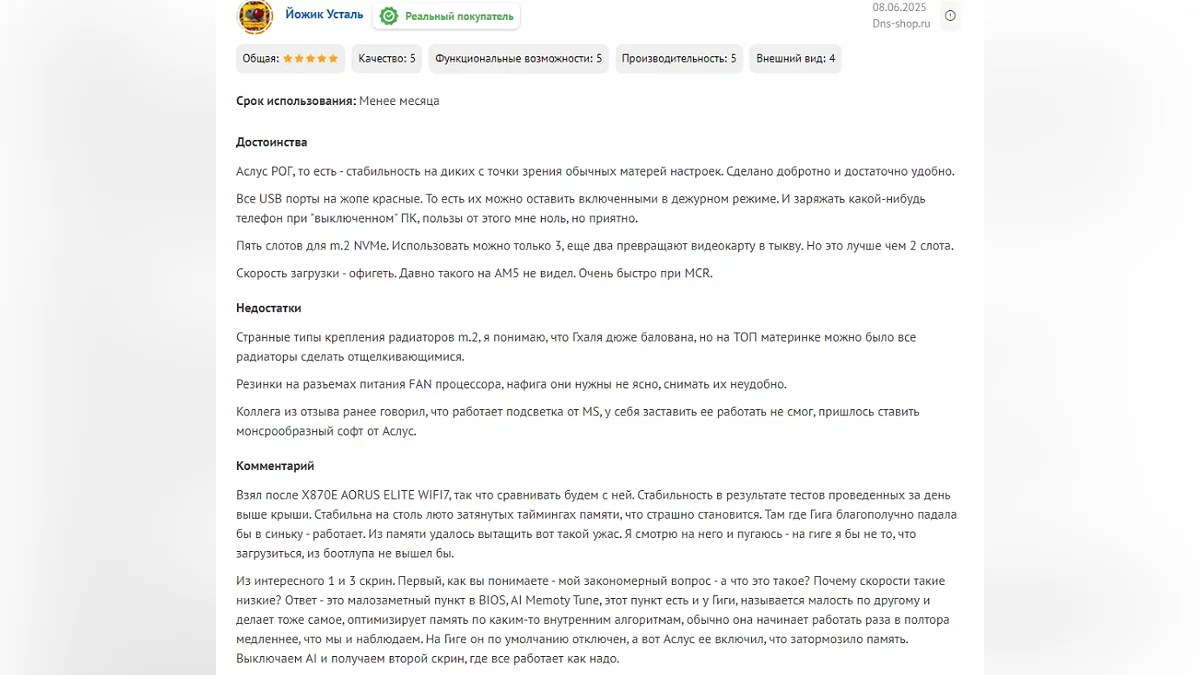1200x675 pixels.
Task: Click the Производительность: 5 rating chip
Action: tap(679, 59)
